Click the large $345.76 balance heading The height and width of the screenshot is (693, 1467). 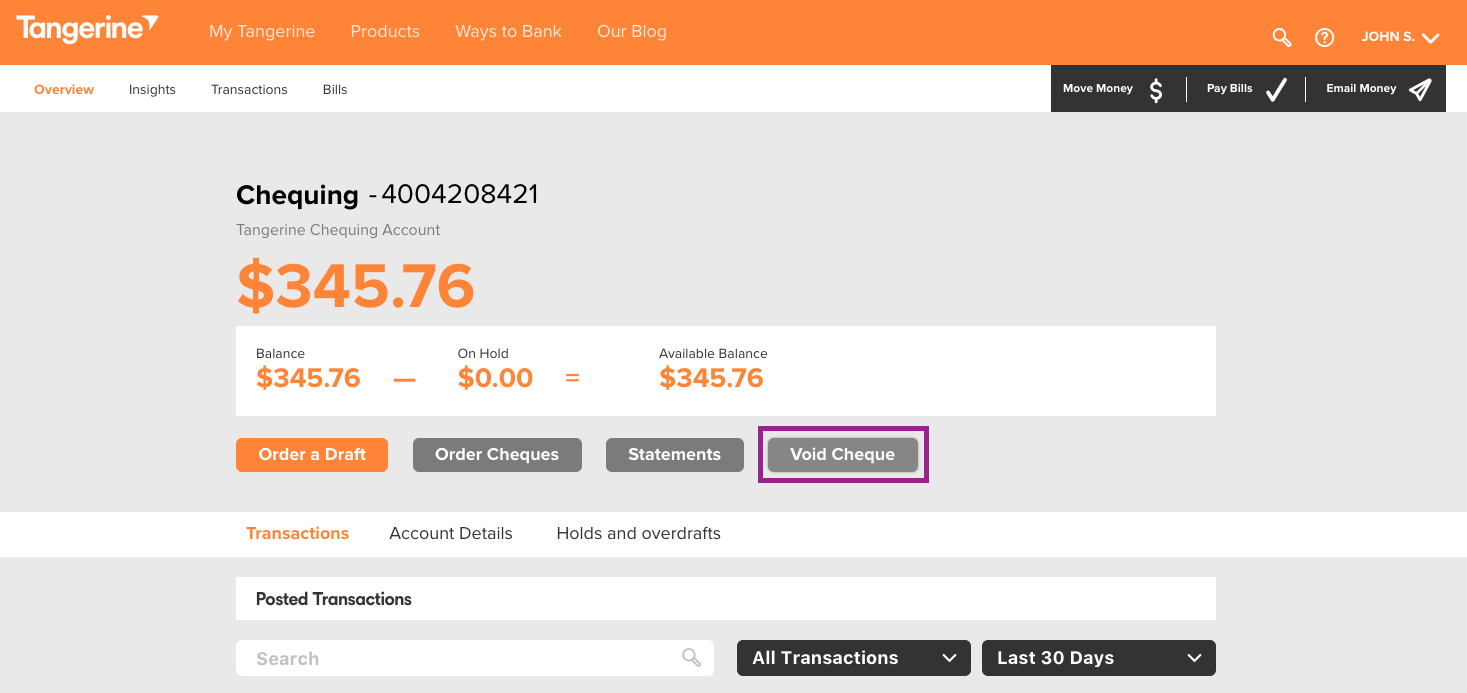pos(355,285)
